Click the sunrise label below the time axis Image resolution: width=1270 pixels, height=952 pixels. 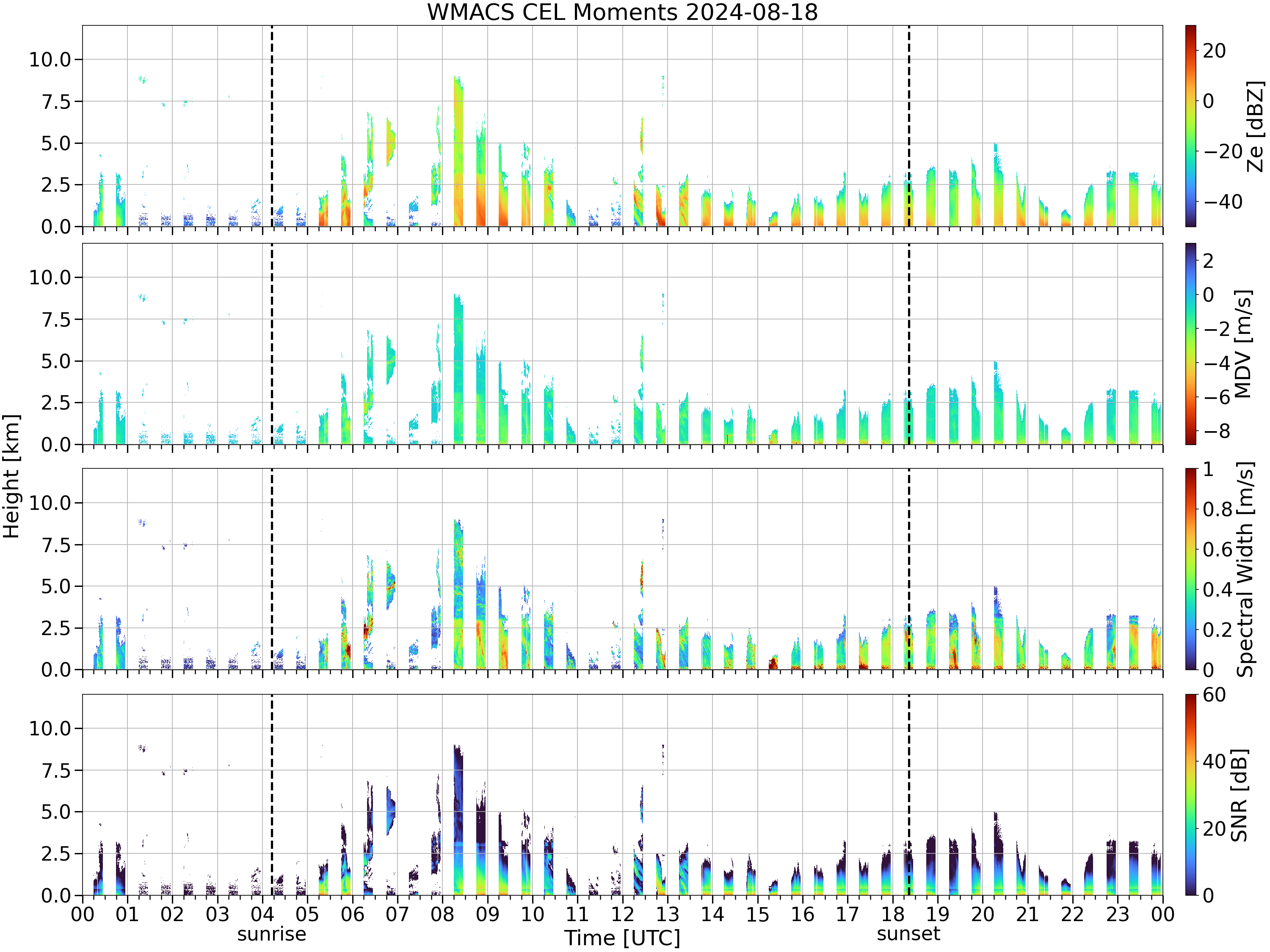(272, 934)
